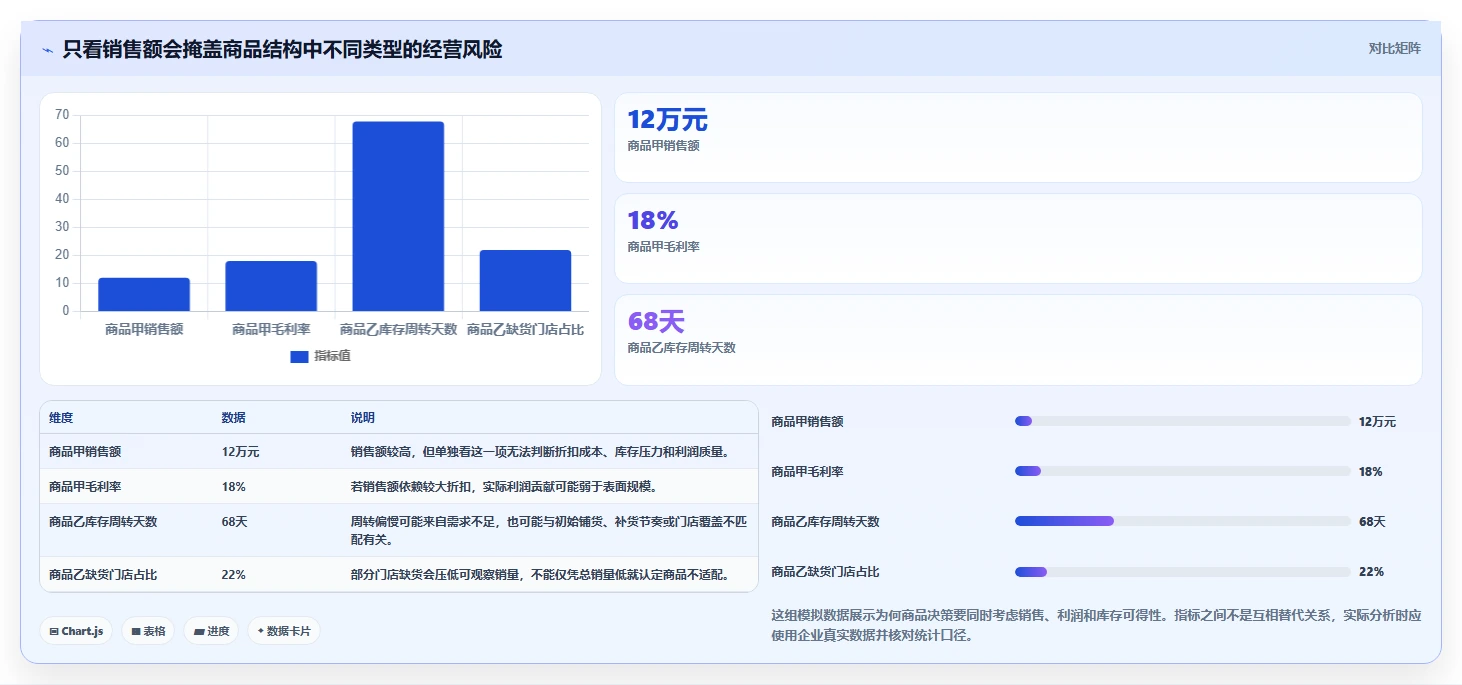Click 商品乙缺货门店占比 x-axis label in chart
The width and height of the screenshot is (1462, 685).
[x=525, y=329]
